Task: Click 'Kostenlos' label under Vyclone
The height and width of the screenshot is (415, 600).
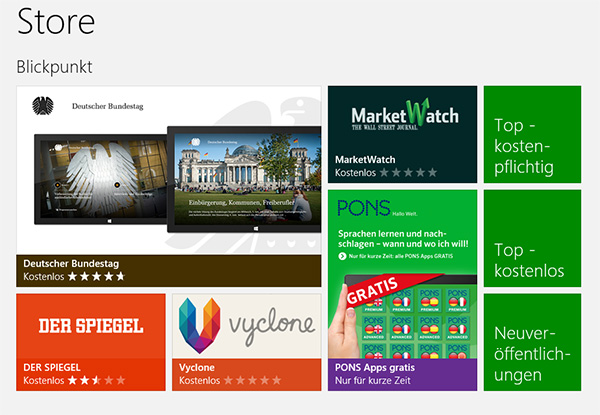Action: (x=199, y=380)
